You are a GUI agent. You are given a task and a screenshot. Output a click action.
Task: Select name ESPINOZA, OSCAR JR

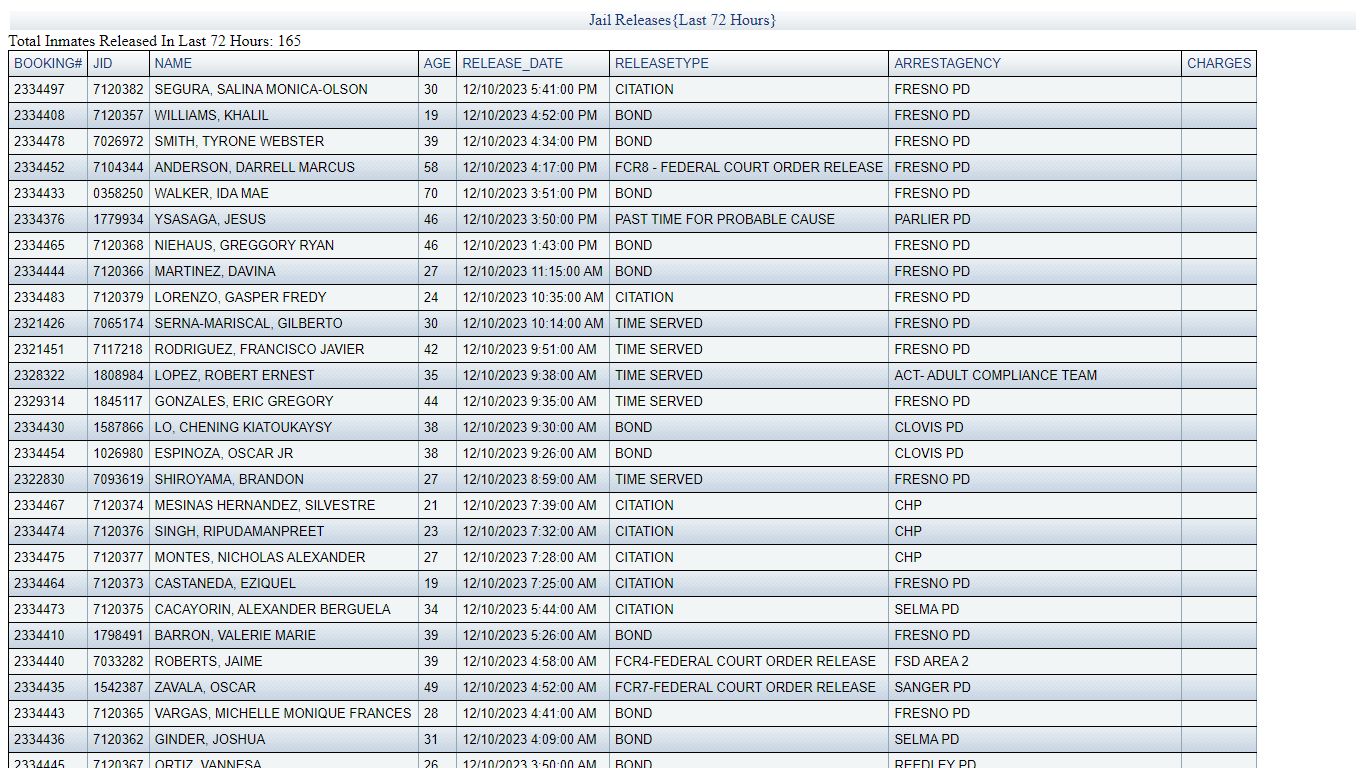pos(224,453)
